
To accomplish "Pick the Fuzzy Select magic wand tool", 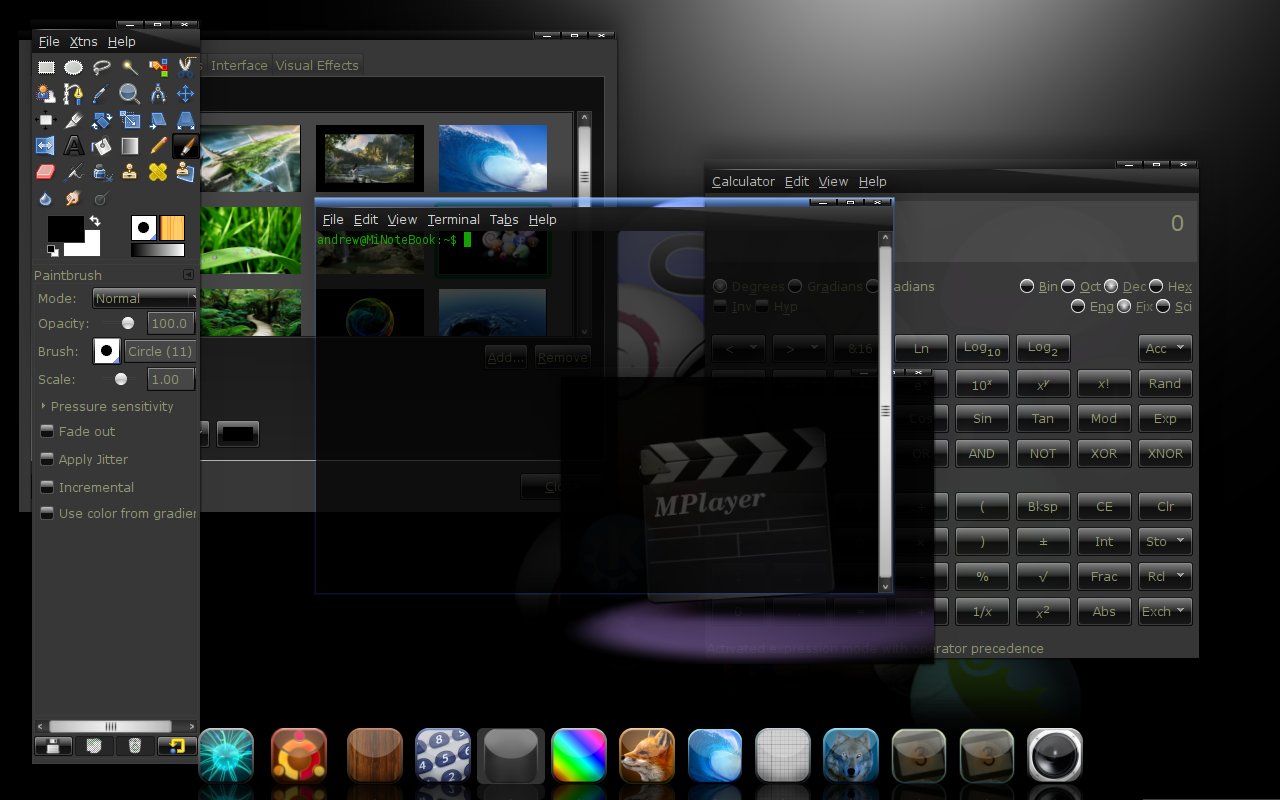I will point(130,67).
